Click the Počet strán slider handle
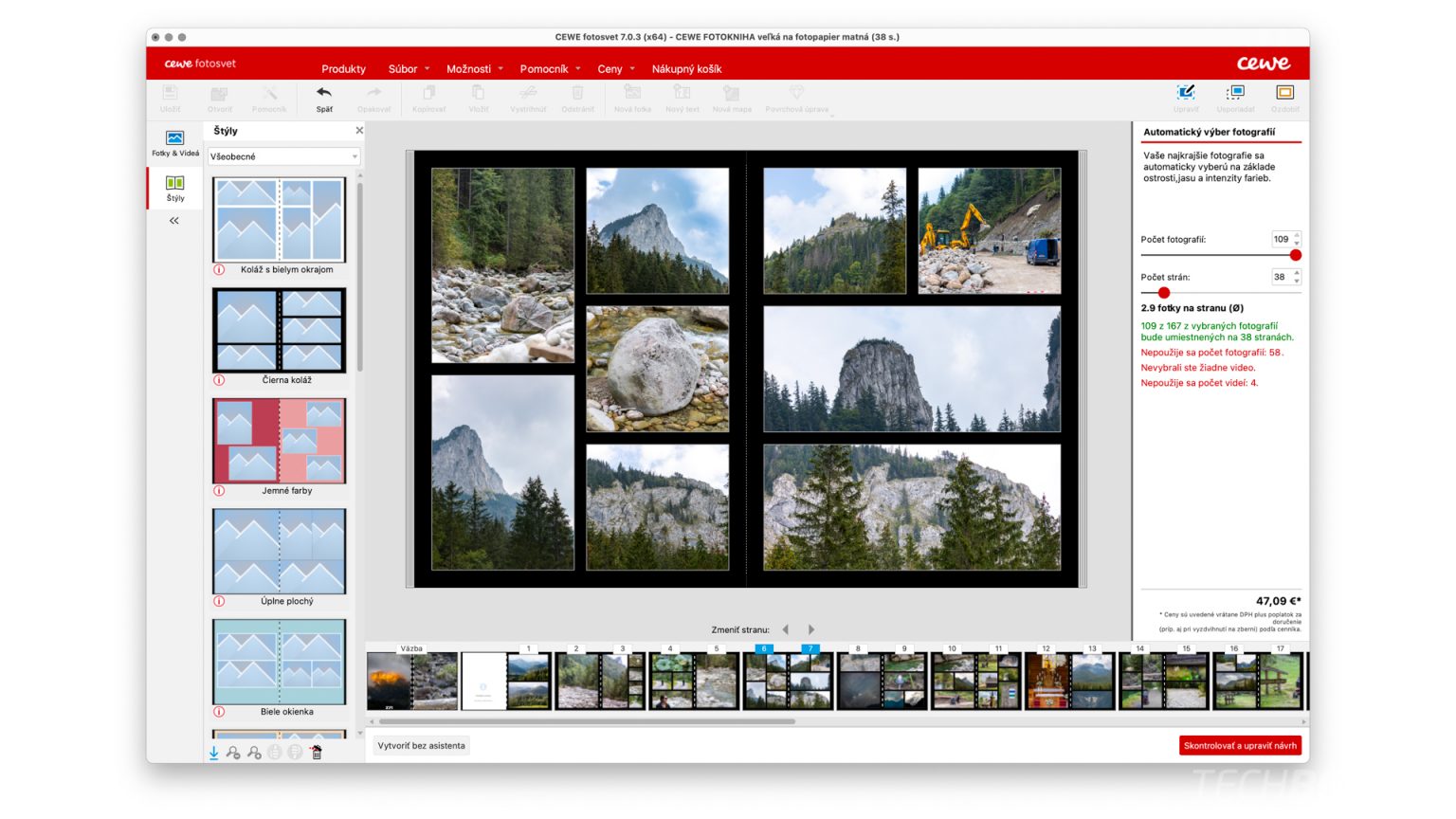 point(1164,293)
